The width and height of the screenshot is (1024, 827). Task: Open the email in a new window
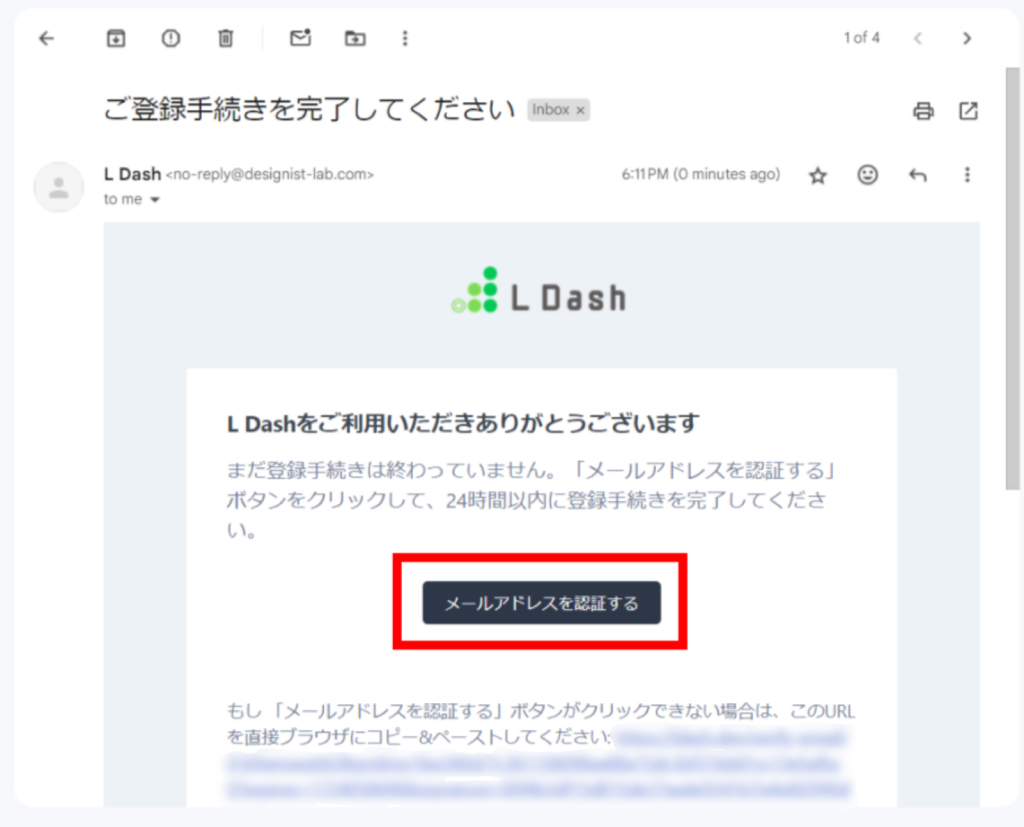(x=968, y=111)
